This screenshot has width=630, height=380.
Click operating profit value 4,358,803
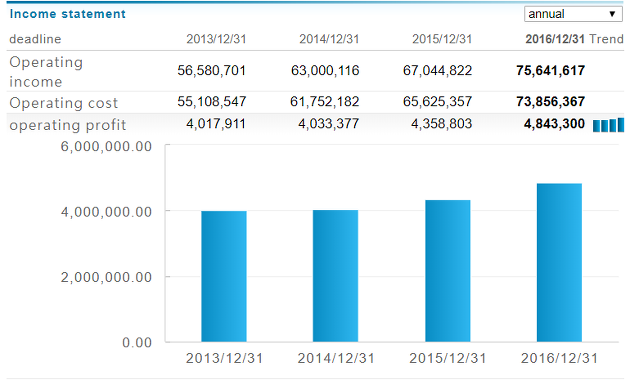coord(442,124)
